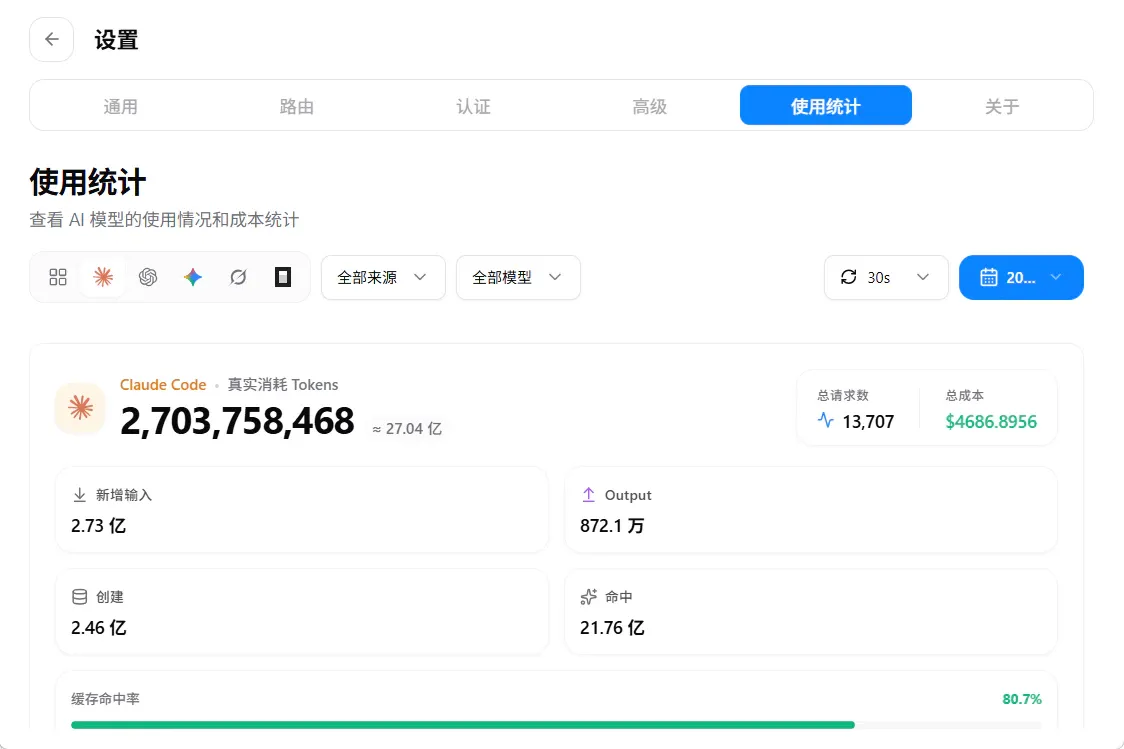Viewport: 1124px width, 749px height.
Task: Click the ≈ 27.04 亿 approximation
Action: click(x=407, y=429)
